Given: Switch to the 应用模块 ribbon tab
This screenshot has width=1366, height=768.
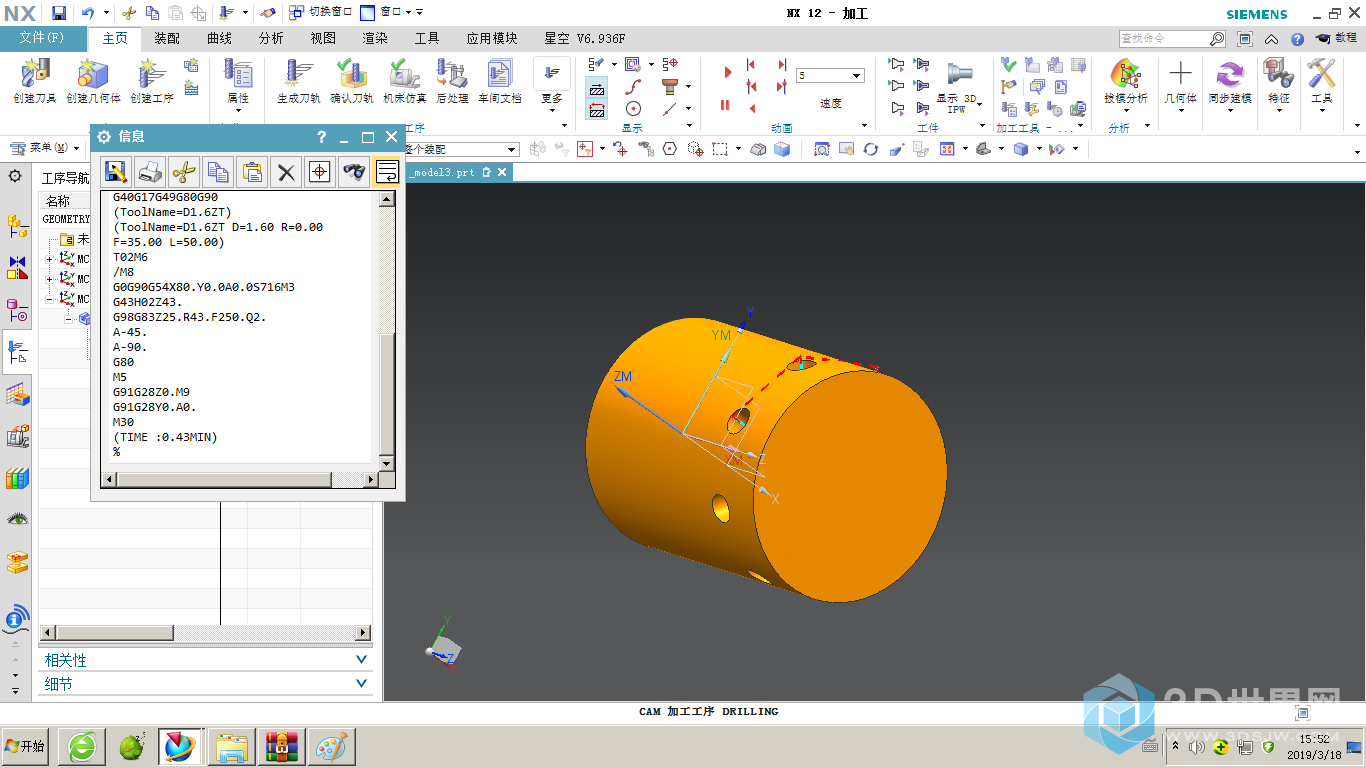Looking at the screenshot, I should (x=492, y=38).
